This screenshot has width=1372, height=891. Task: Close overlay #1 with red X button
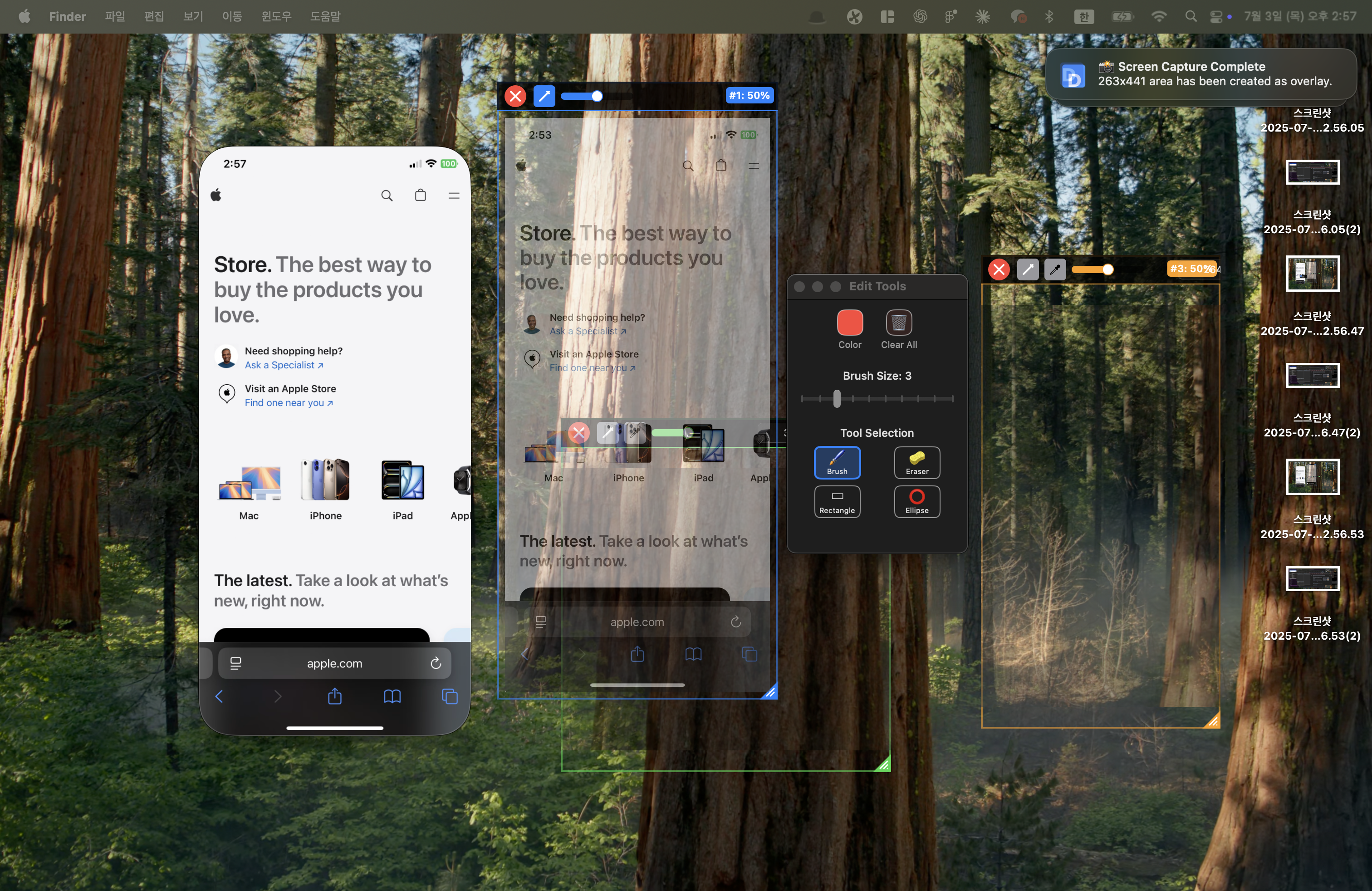click(x=515, y=96)
